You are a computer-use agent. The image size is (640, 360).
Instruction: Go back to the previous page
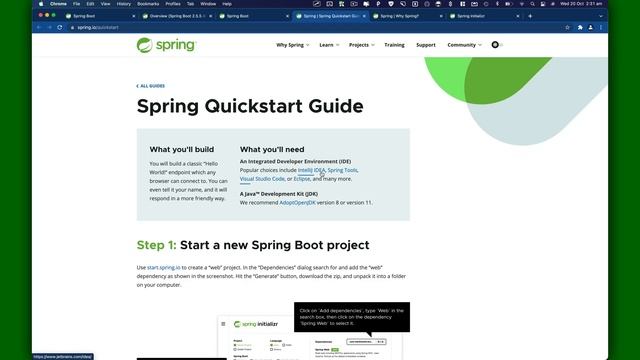[x=39, y=27]
